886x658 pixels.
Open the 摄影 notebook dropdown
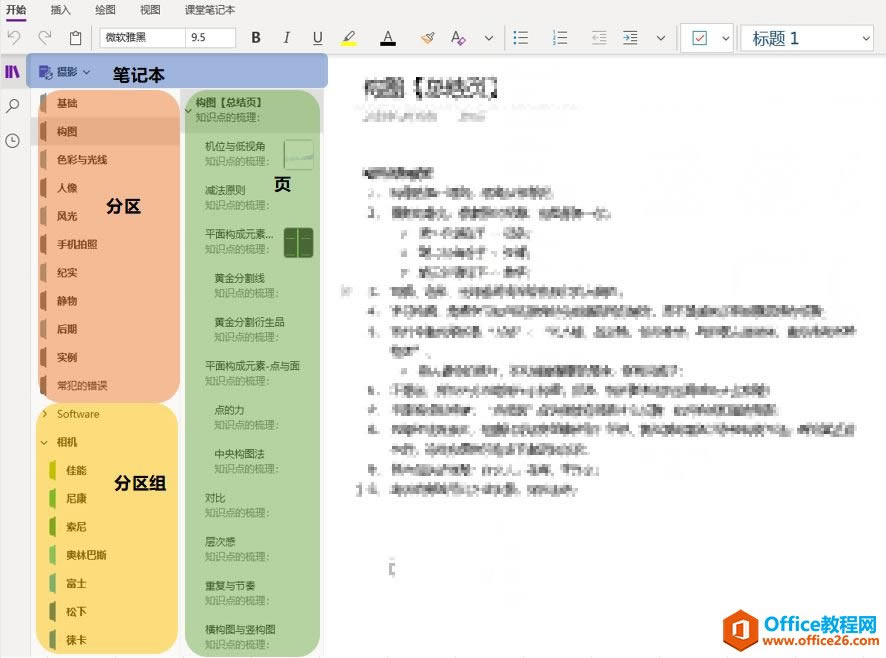[x=80, y=72]
